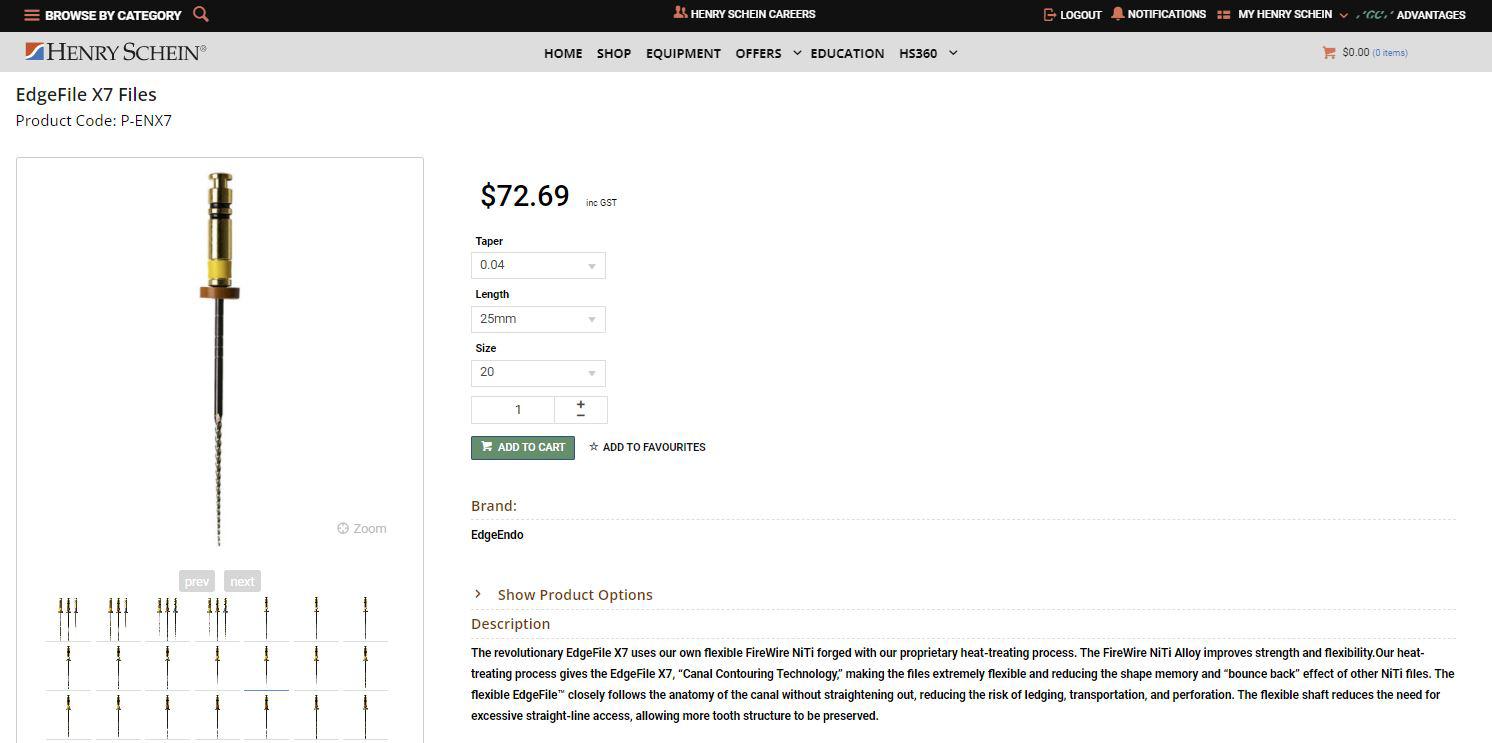
Task: Open the HS360 menu item
Action: pyautogui.click(x=918, y=53)
